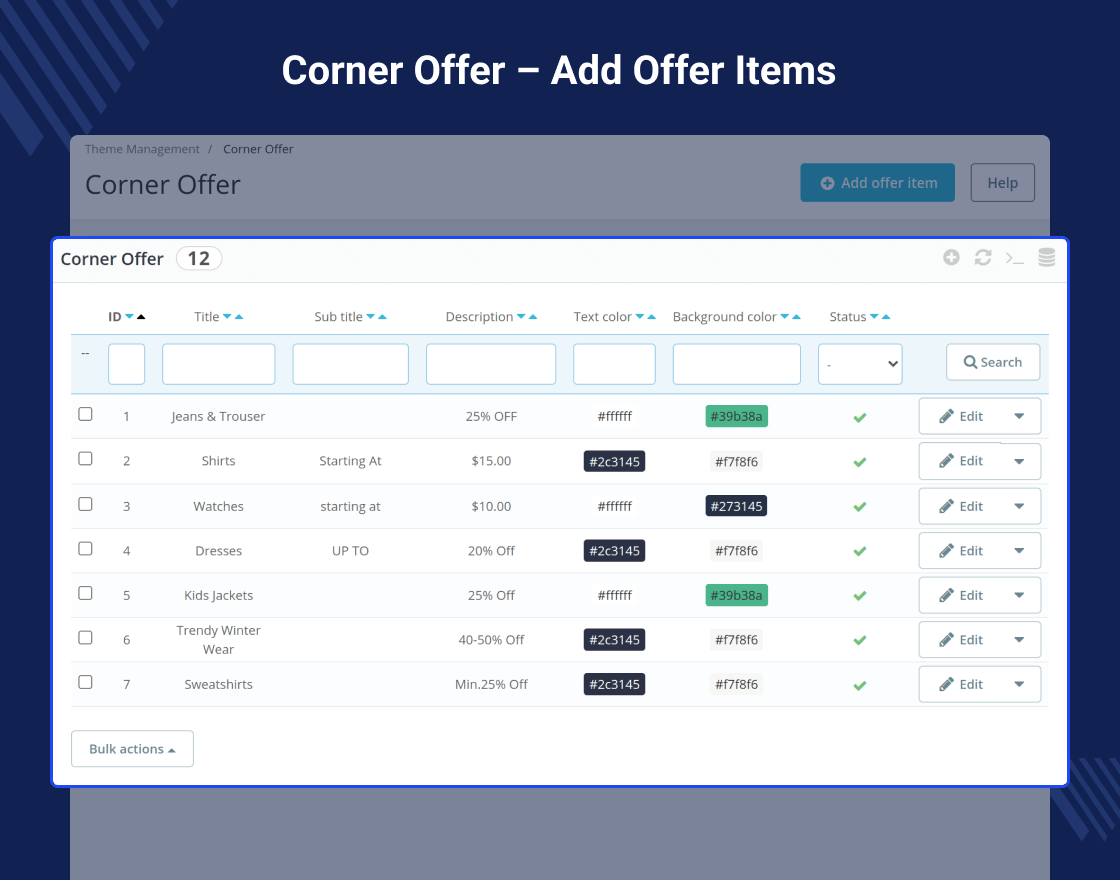Expand Edit dropdown arrow for Trendy Winter Wear
Image resolution: width=1120 pixels, height=880 pixels.
point(1019,640)
